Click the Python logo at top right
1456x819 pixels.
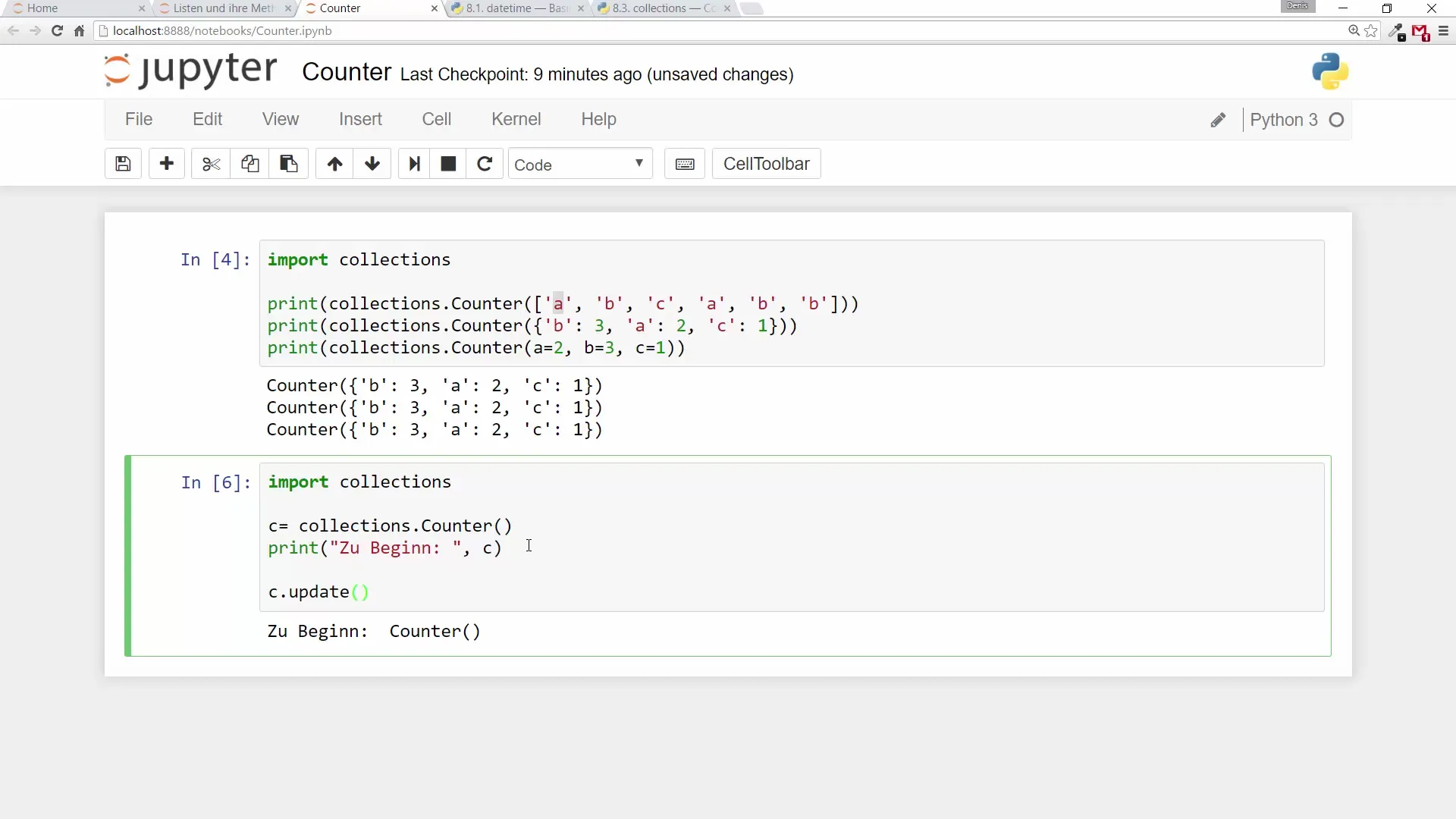click(x=1330, y=72)
